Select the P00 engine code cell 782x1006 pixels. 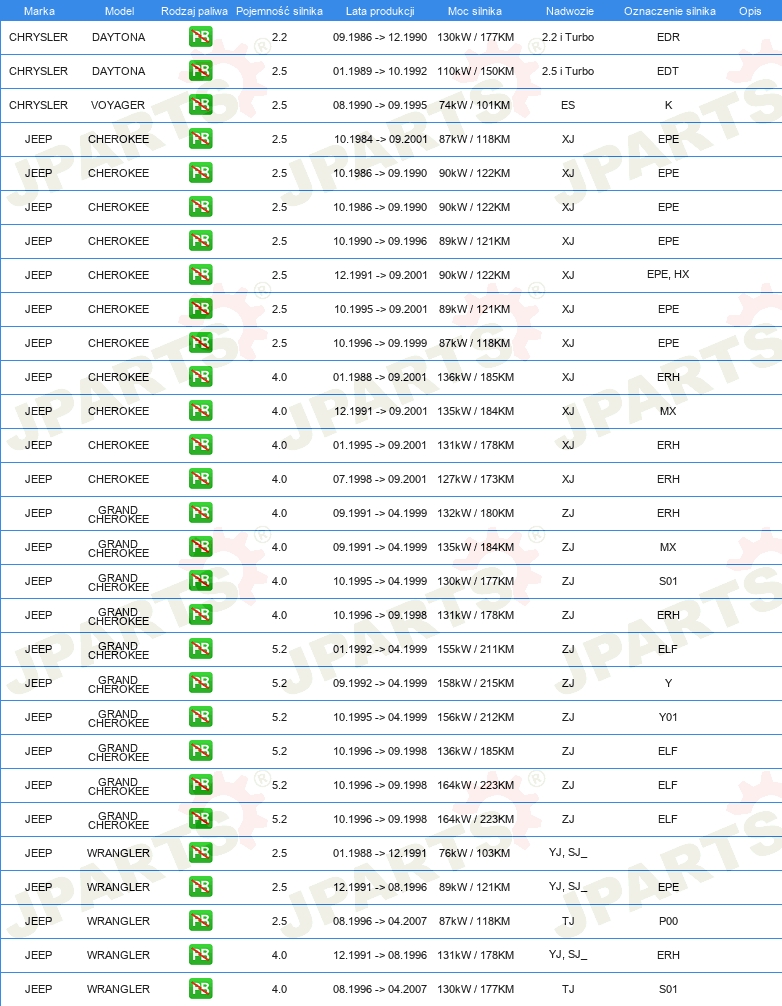[x=668, y=921]
